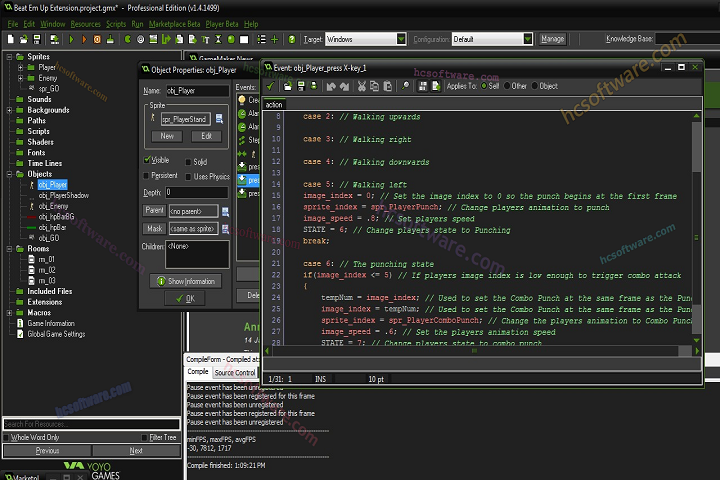Screen dimensions: 720x480
Task: Clean build with the broom icon
Action: tap(110, 40)
